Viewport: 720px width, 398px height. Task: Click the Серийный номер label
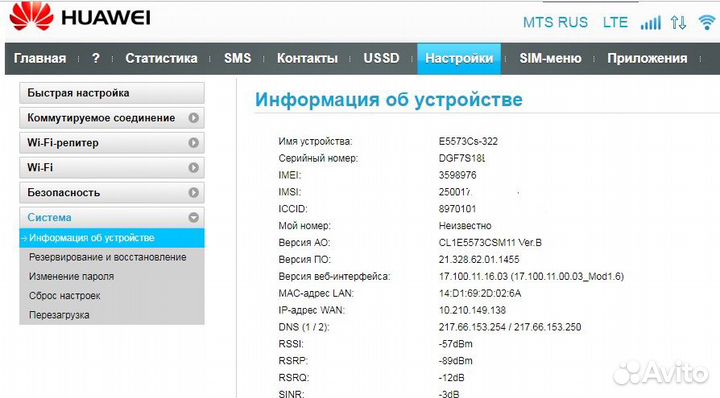tap(318, 158)
